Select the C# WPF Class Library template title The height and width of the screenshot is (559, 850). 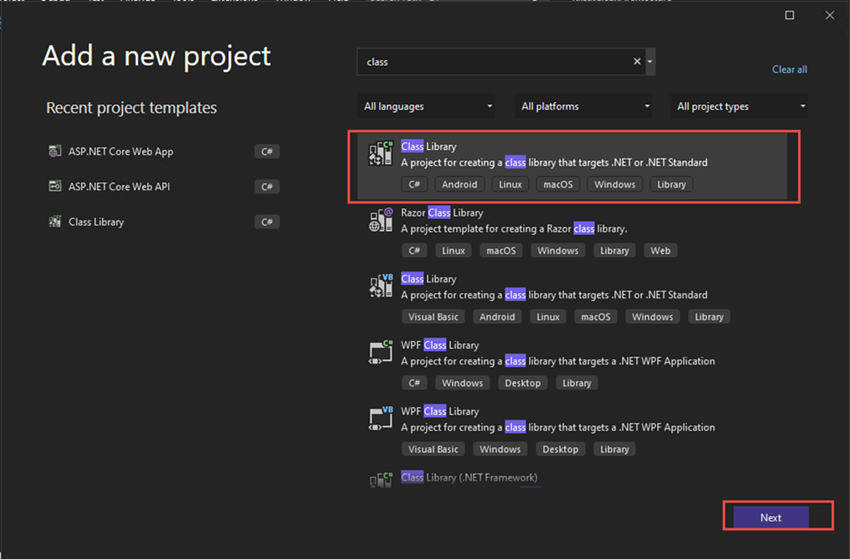tap(440, 345)
